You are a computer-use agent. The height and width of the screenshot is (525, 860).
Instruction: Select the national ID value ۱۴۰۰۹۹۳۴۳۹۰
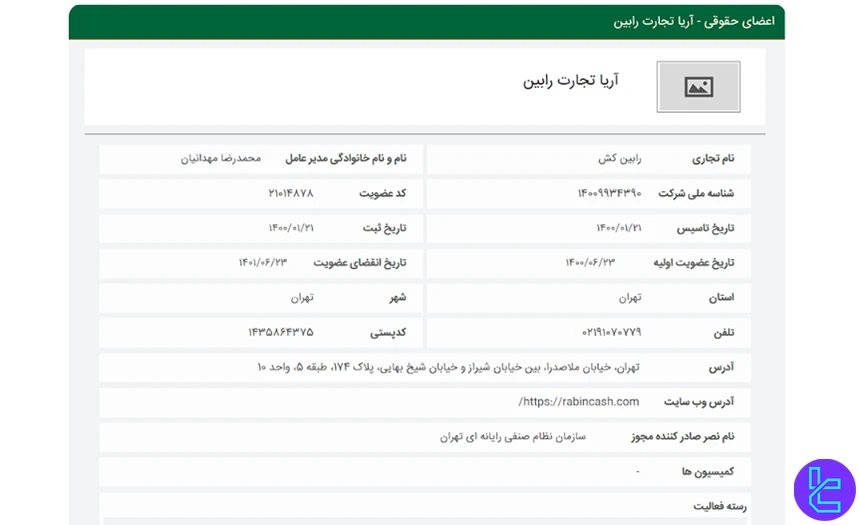pos(609,193)
